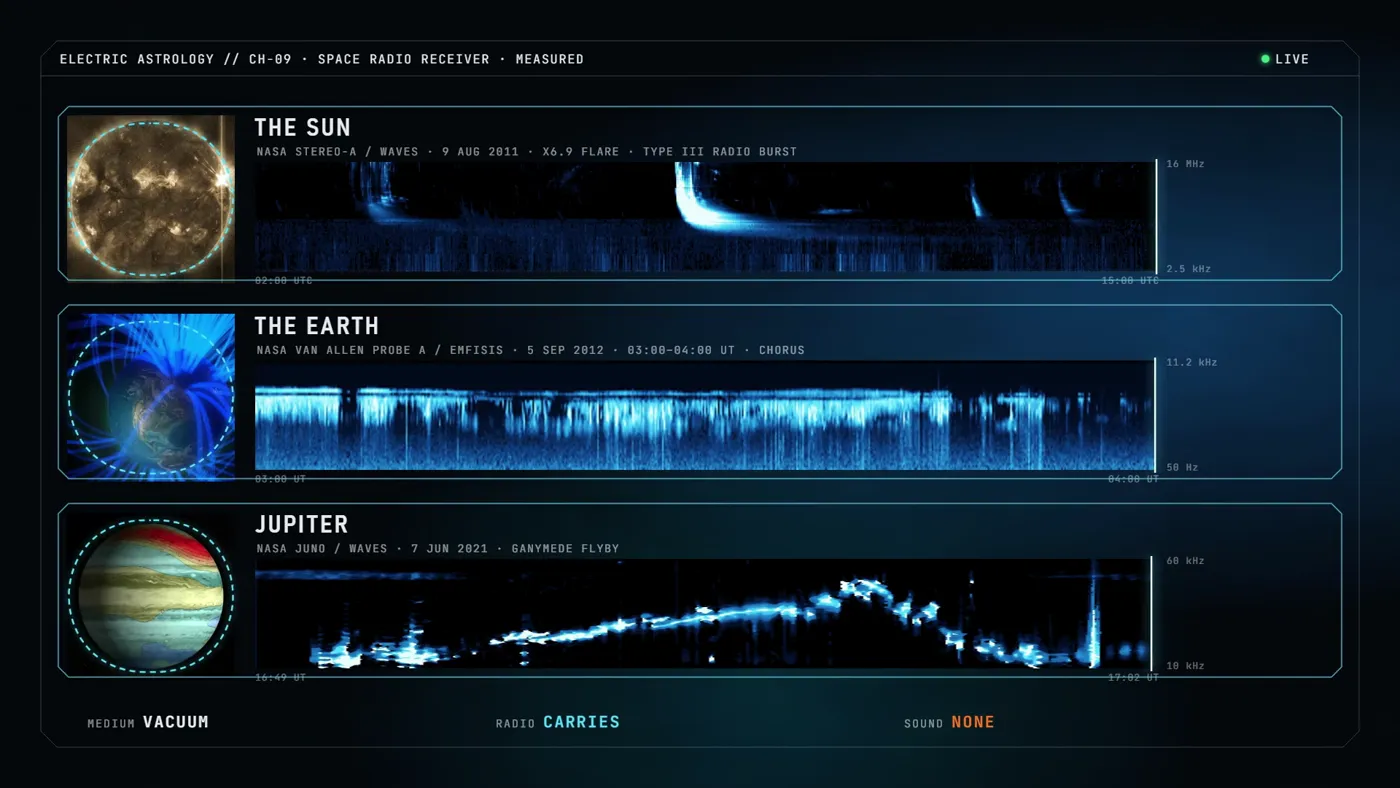The height and width of the screenshot is (788, 1400).
Task: Click the ELECTRIC ASTROLOGY // CH-09 header text
Action: coord(322,59)
